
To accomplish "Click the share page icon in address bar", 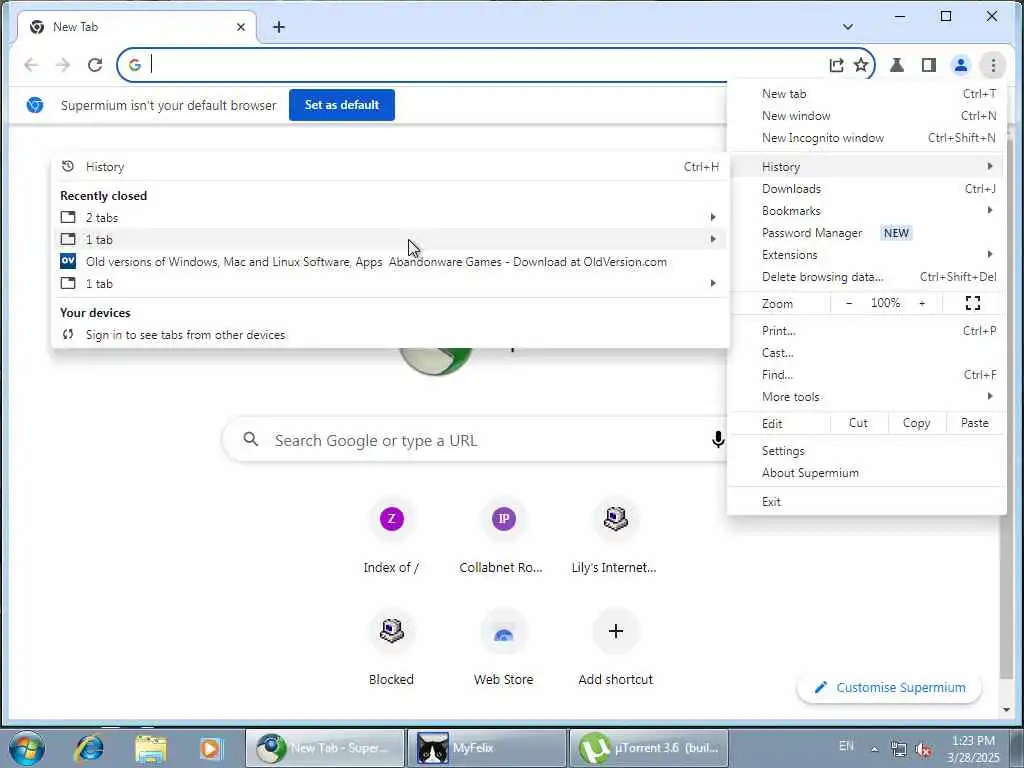I will (836, 65).
